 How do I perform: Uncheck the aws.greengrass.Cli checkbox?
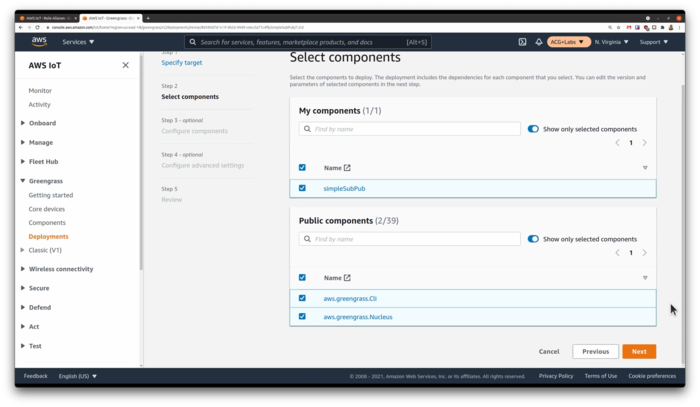[x=302, y=298]
